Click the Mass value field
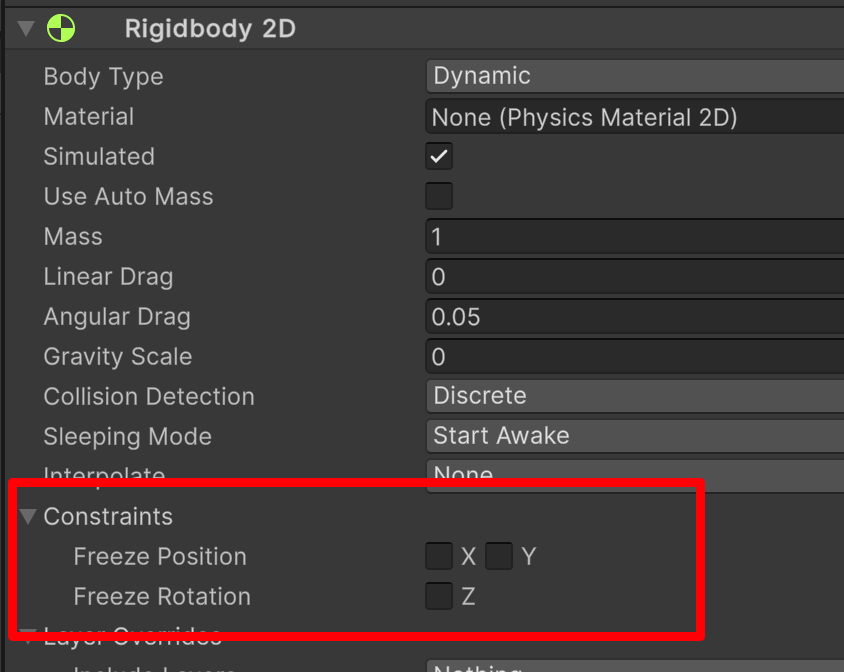Screen dimensions: 844x672 [635, 236]
